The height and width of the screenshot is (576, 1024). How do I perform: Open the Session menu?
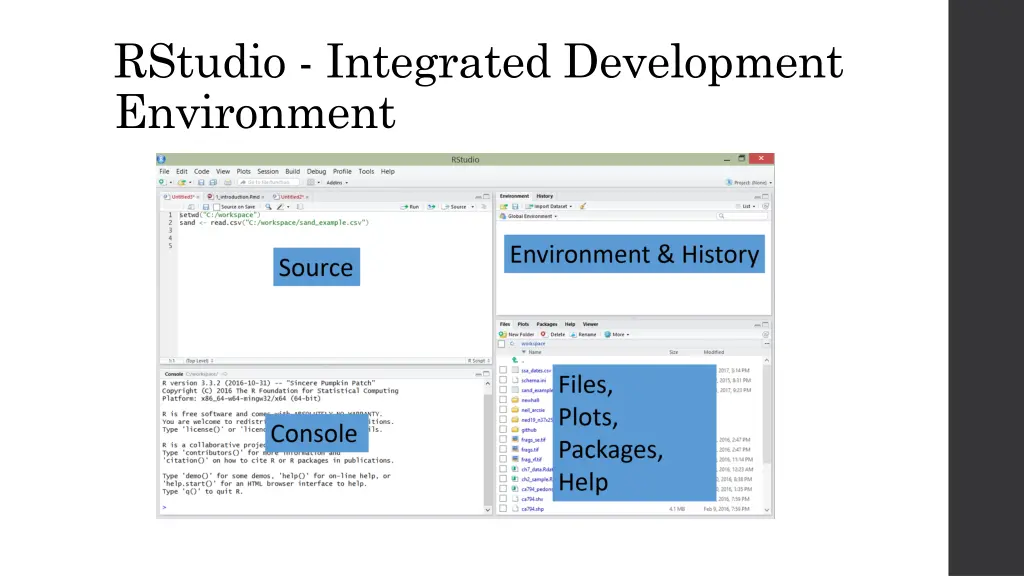point(268,172)
